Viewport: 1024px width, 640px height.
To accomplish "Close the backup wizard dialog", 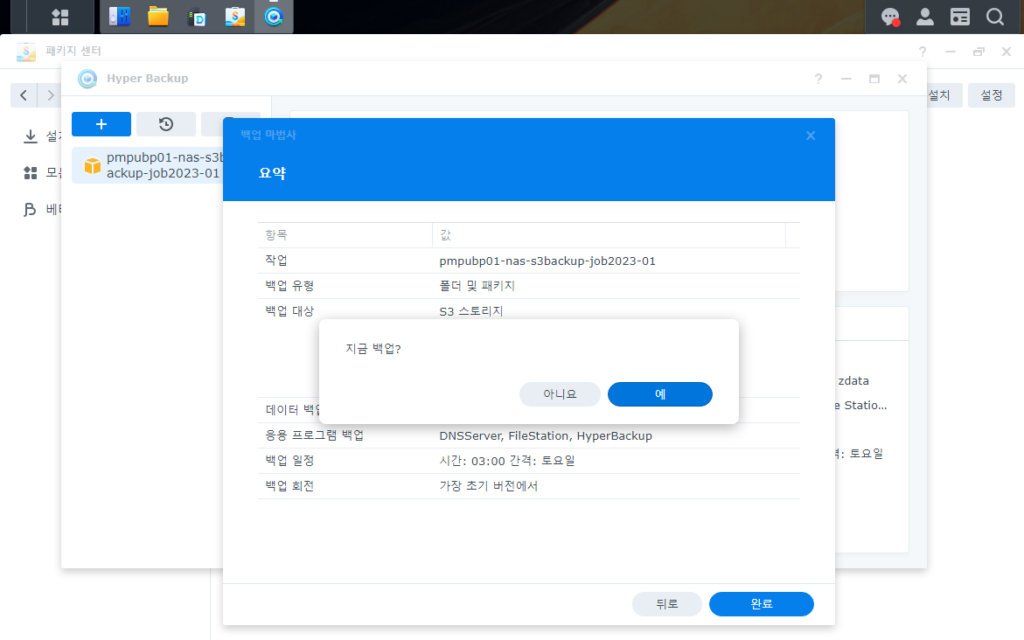I will 810,135.
